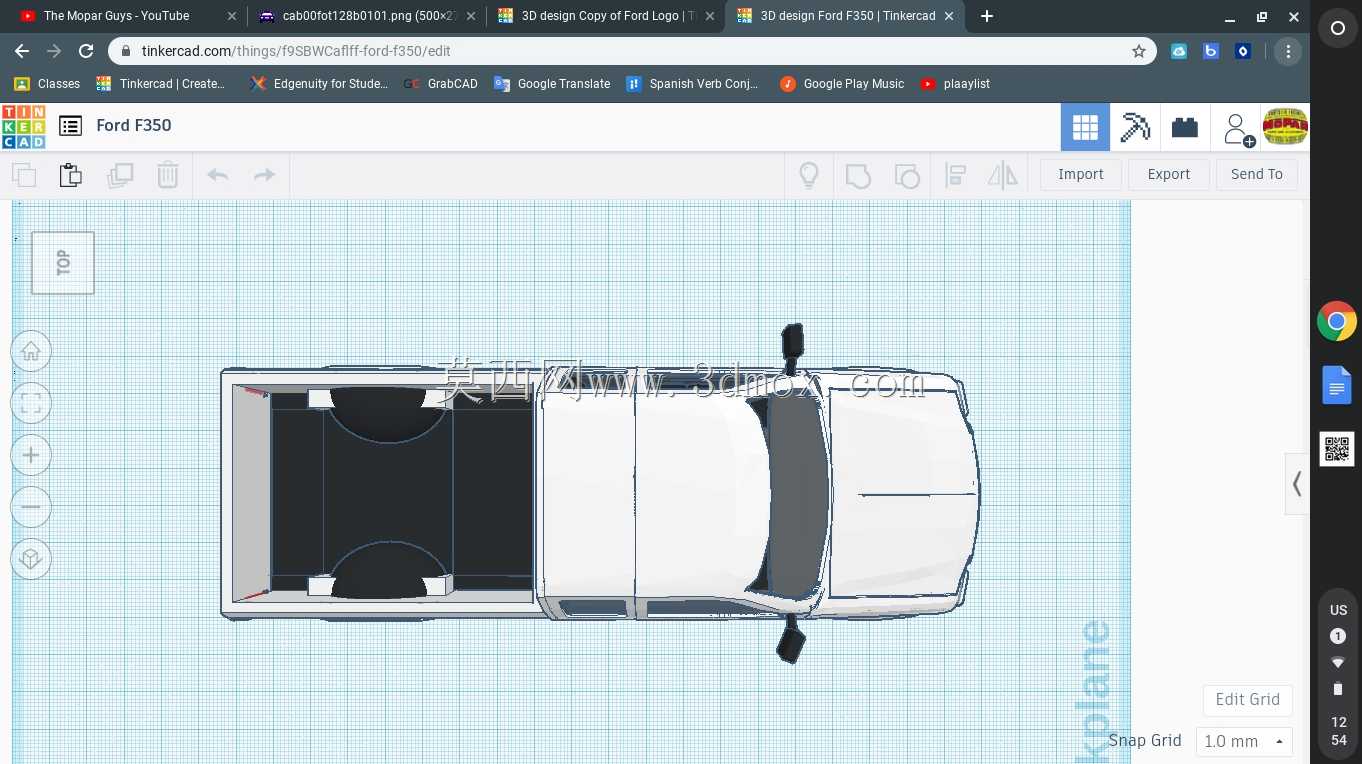
Task: Open Google Docs from the shelf
Action: (1337, 386)
